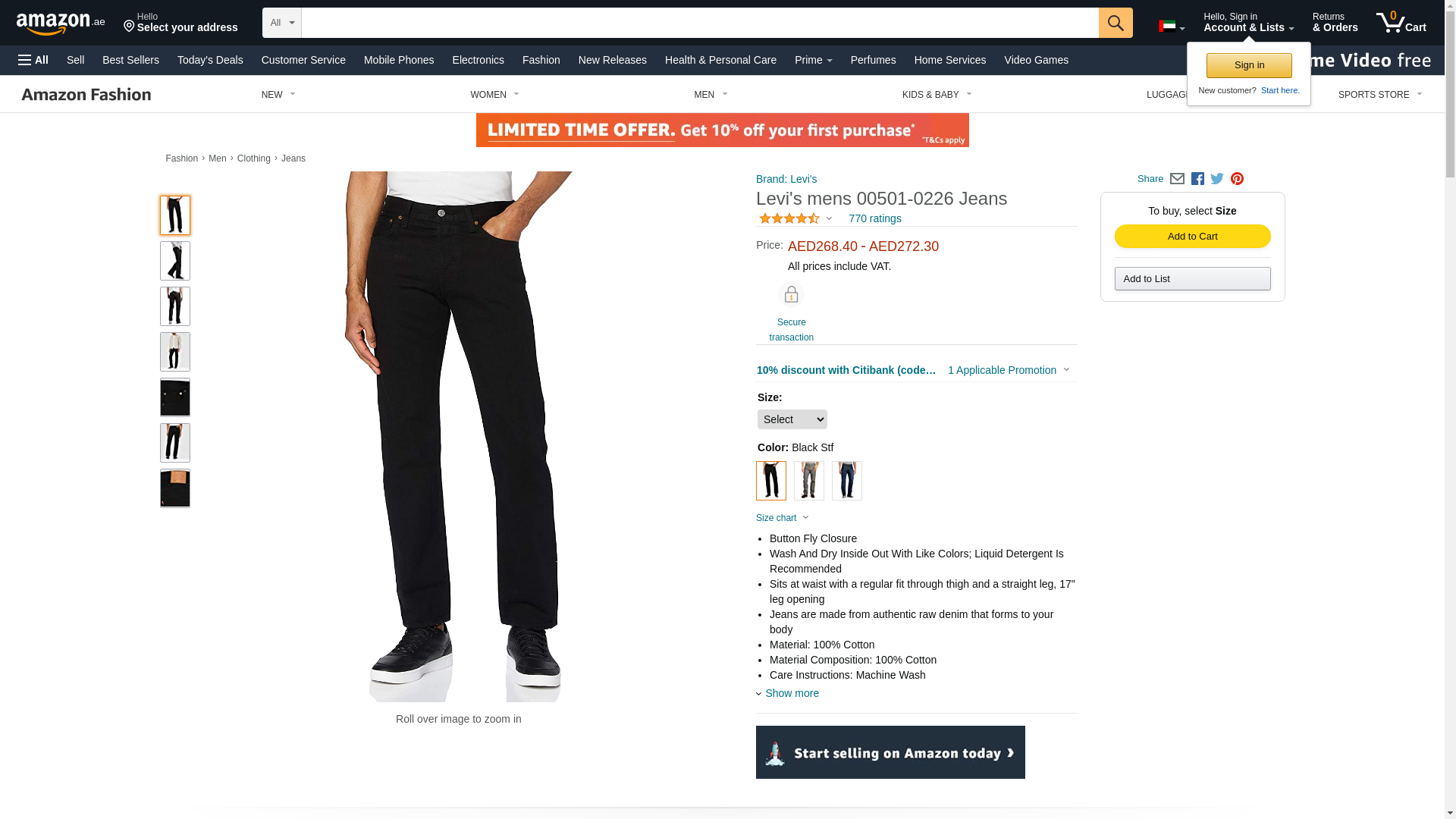Open the shopping cart icon

click(x=1401, y=22)
